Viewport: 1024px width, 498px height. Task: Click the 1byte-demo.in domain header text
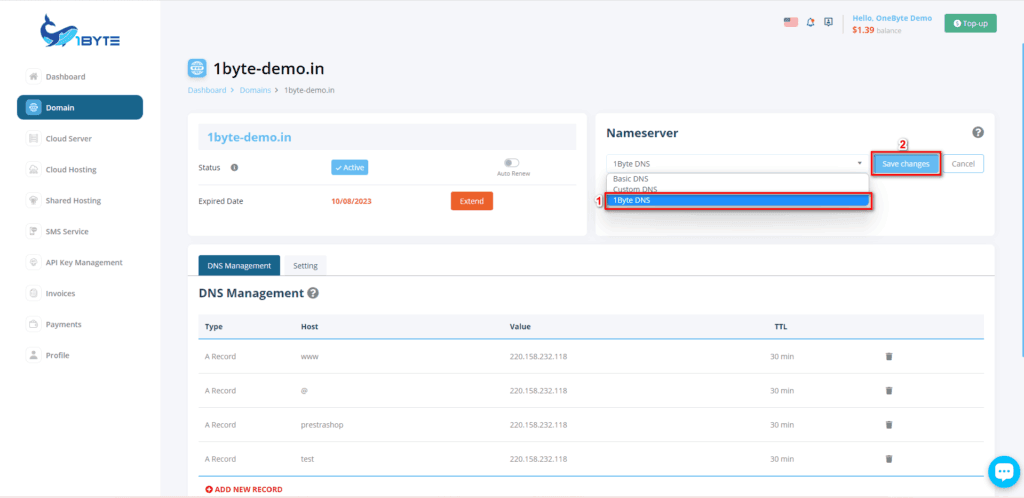click(x=249, y=138)
